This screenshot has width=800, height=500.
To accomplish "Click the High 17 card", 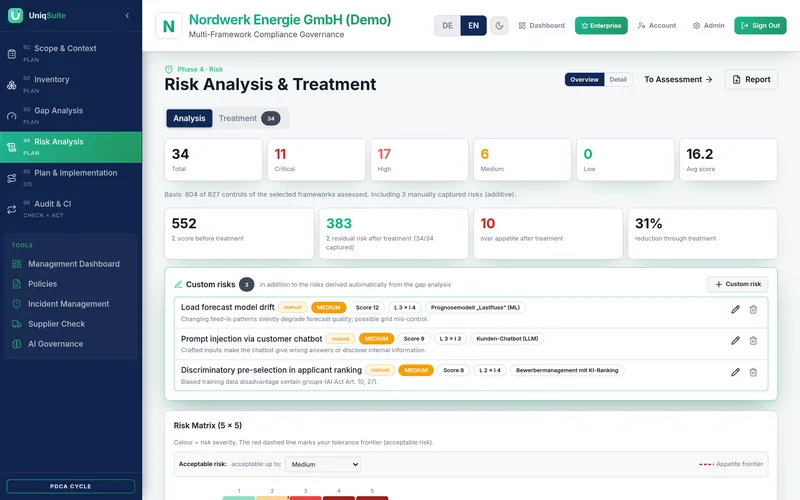I will [419, 160].
